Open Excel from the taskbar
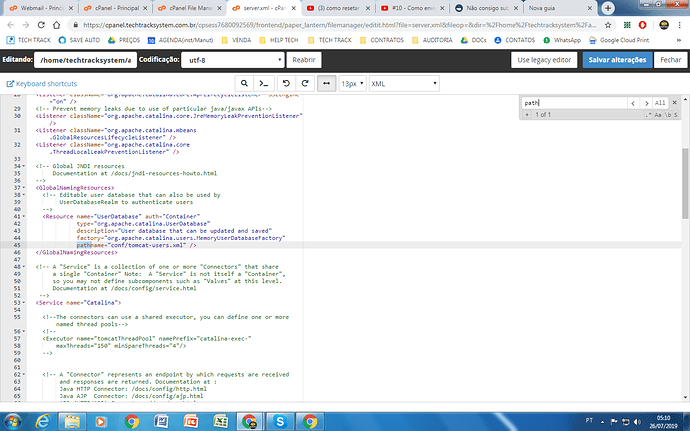Screen dimensions: 690x431 (x=220, y=421)
